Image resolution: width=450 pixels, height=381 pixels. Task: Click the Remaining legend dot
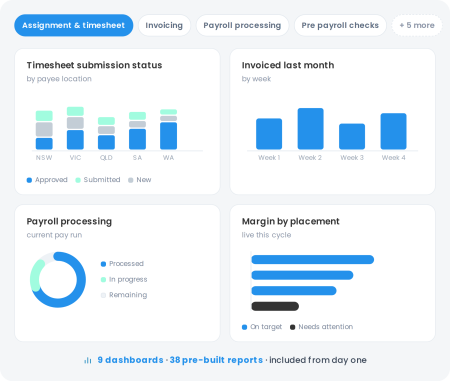[x=103, y=295]
